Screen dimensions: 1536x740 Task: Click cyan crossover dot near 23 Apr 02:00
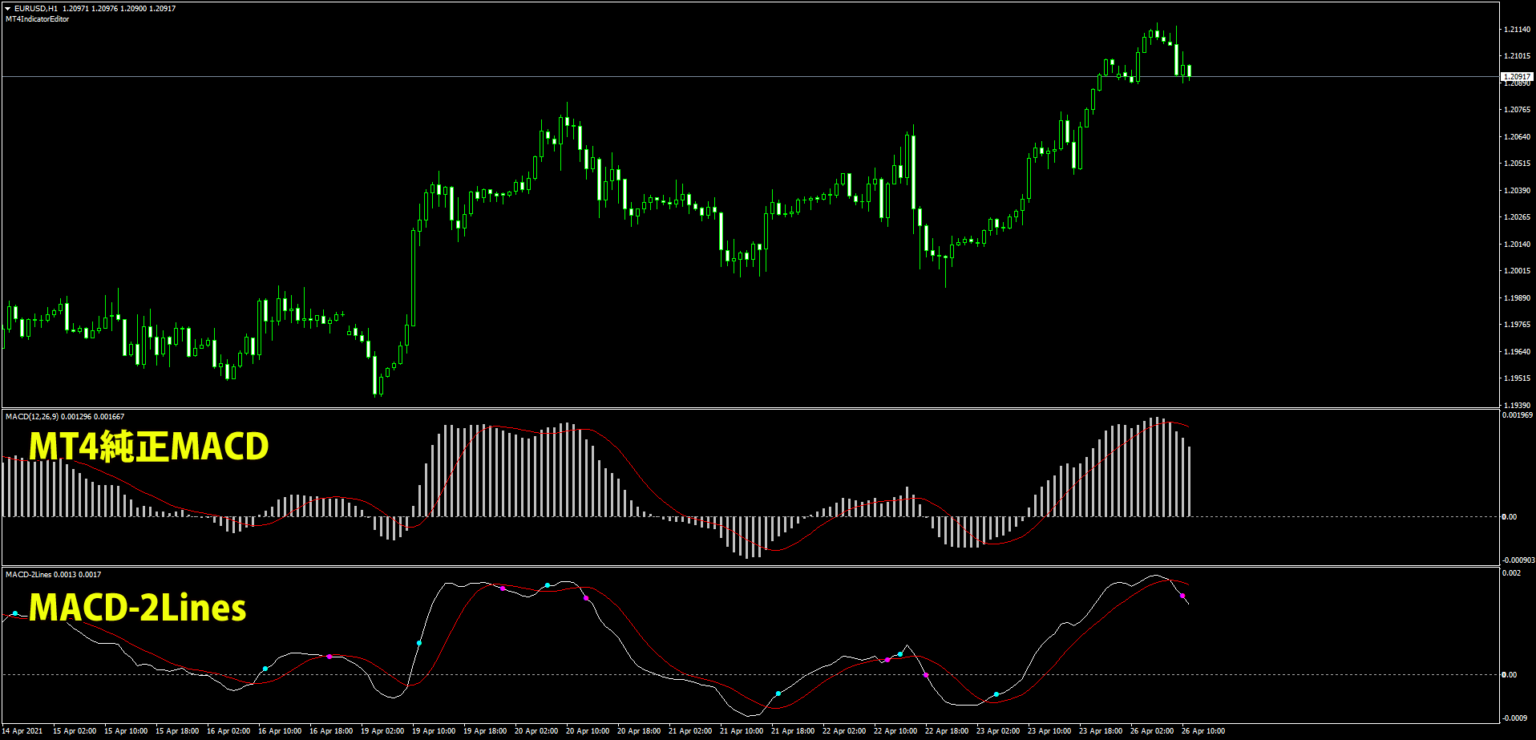[x=996, y=694]
